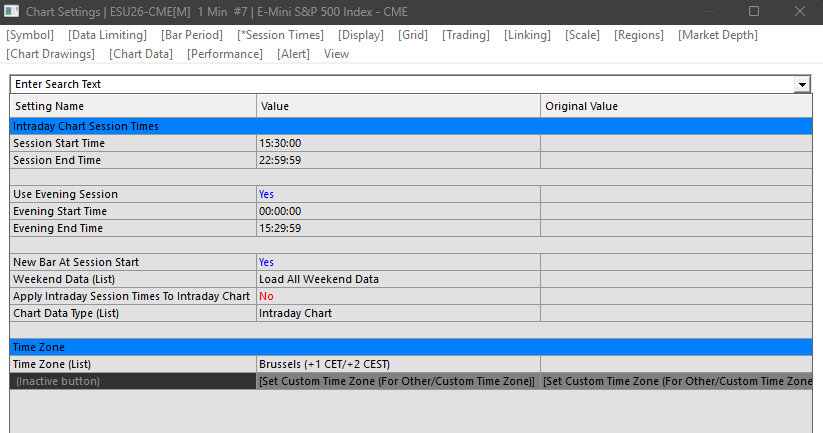Open the Time Zone list value
The width and height of the screenshot is (823, 433).
tap(398, 364)
